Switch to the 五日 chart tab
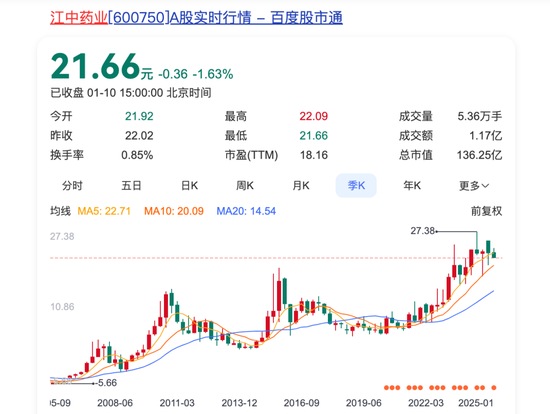 point(131,185)
